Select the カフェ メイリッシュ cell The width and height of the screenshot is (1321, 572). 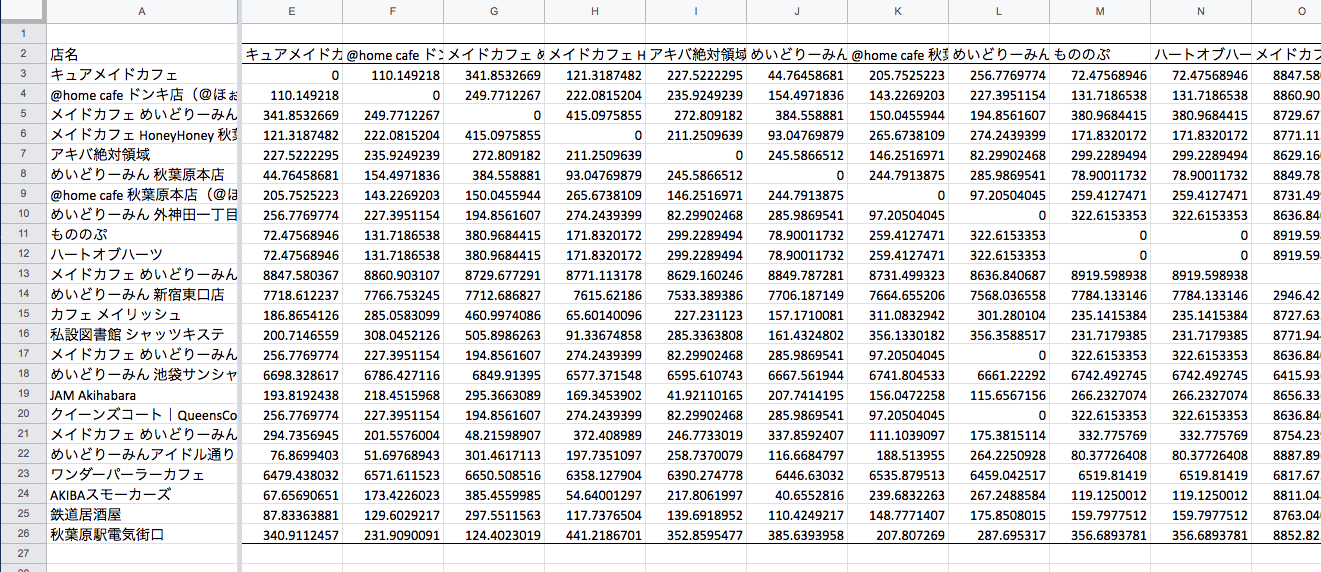coord(141,314)
